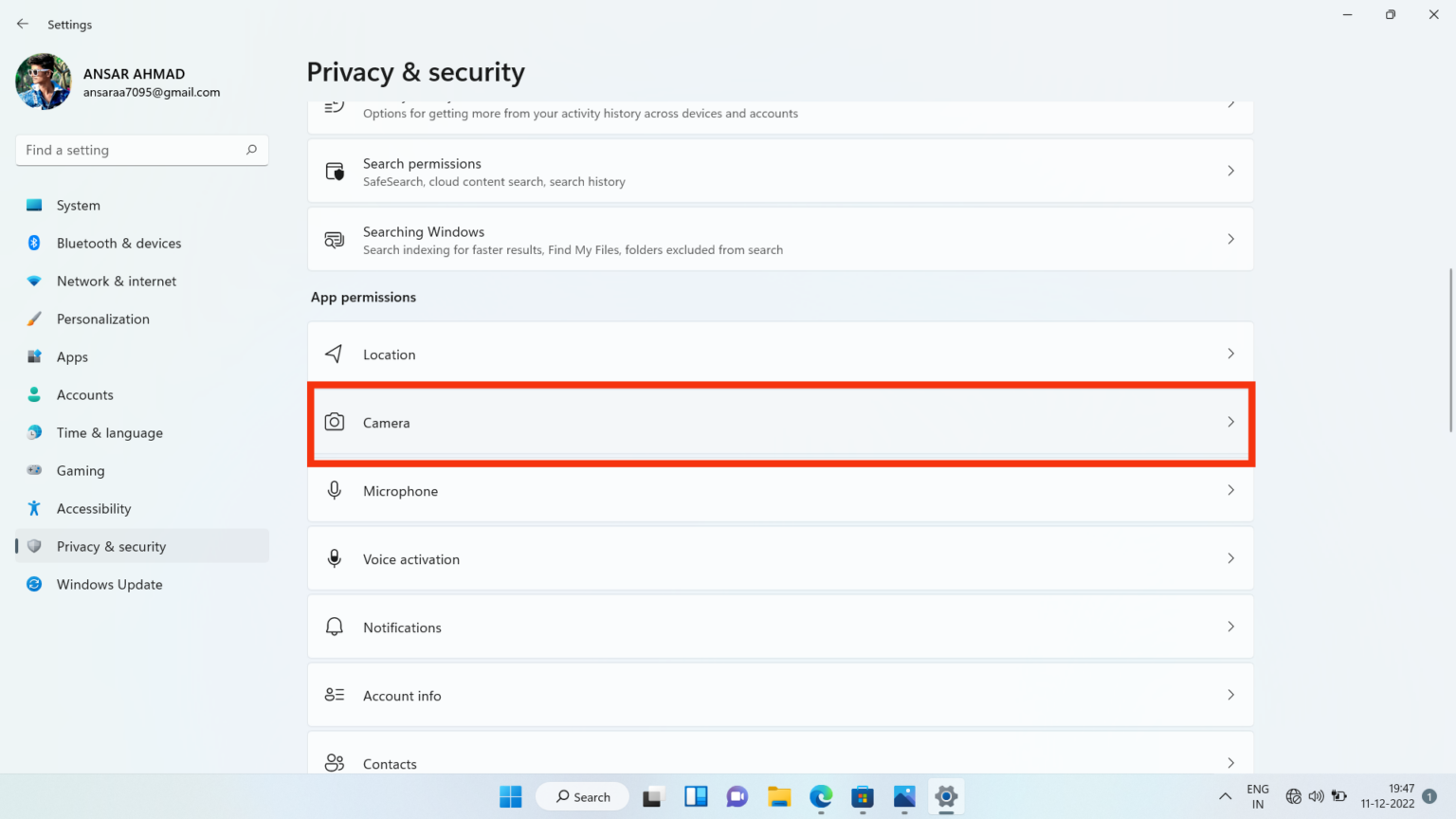Expand the Location permissions section
This screenshot has width=1456, height=819.
(x=779, y=354)
